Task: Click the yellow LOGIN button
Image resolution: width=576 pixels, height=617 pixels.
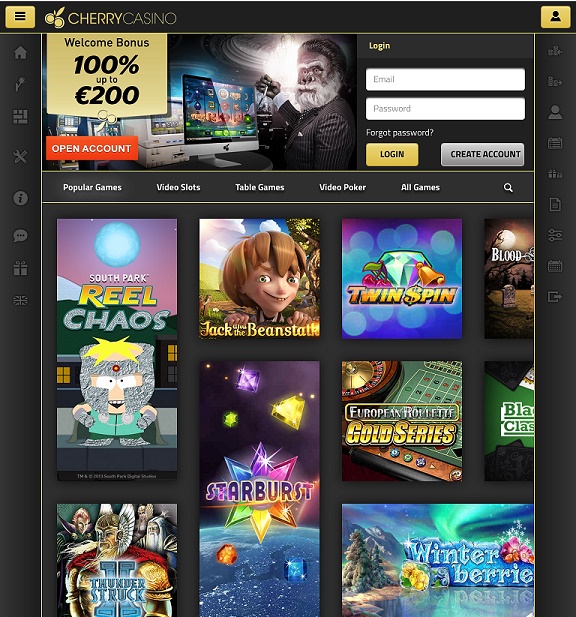Action: coord(392,154)
